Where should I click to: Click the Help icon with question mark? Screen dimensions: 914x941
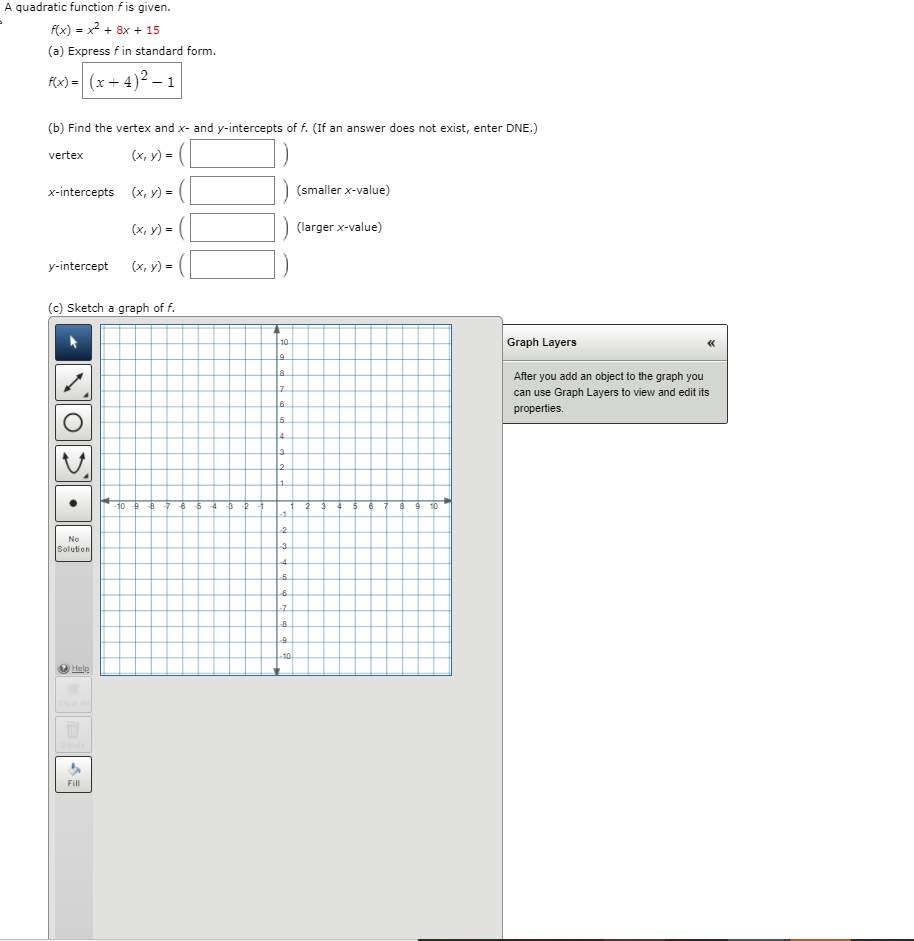tap(66, 667)
